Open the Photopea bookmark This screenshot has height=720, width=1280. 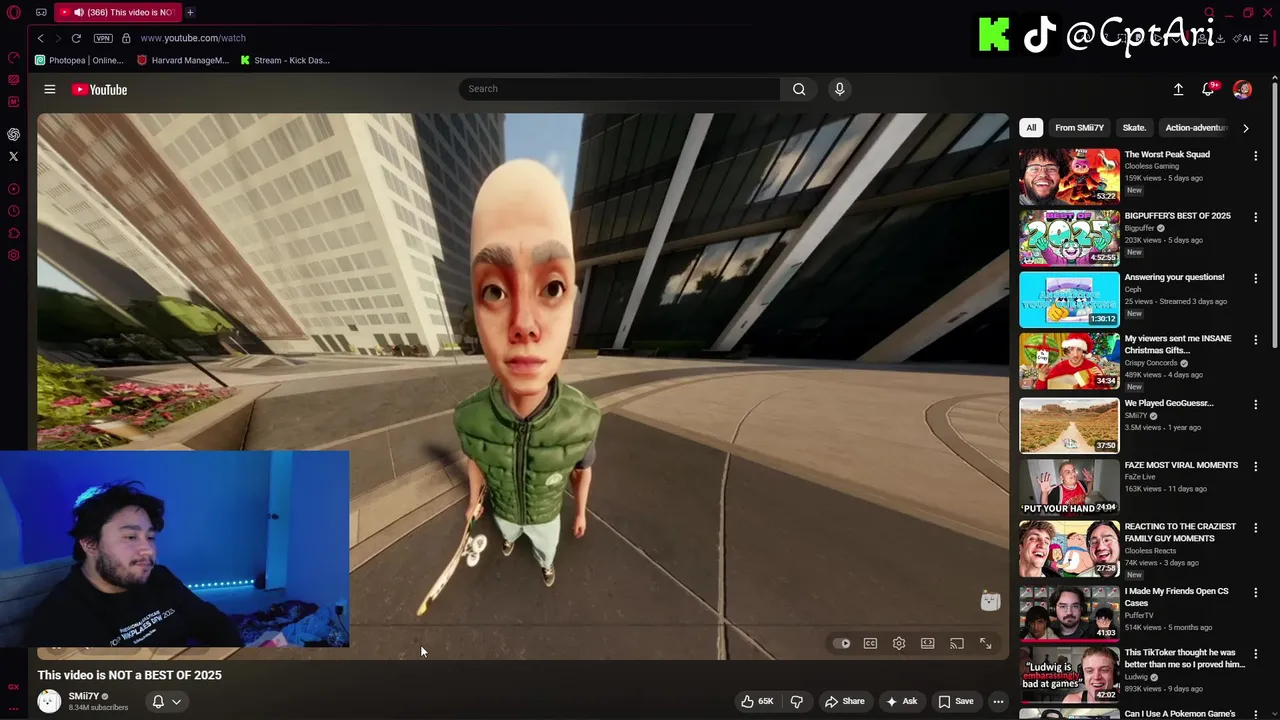tap(78, 60)
